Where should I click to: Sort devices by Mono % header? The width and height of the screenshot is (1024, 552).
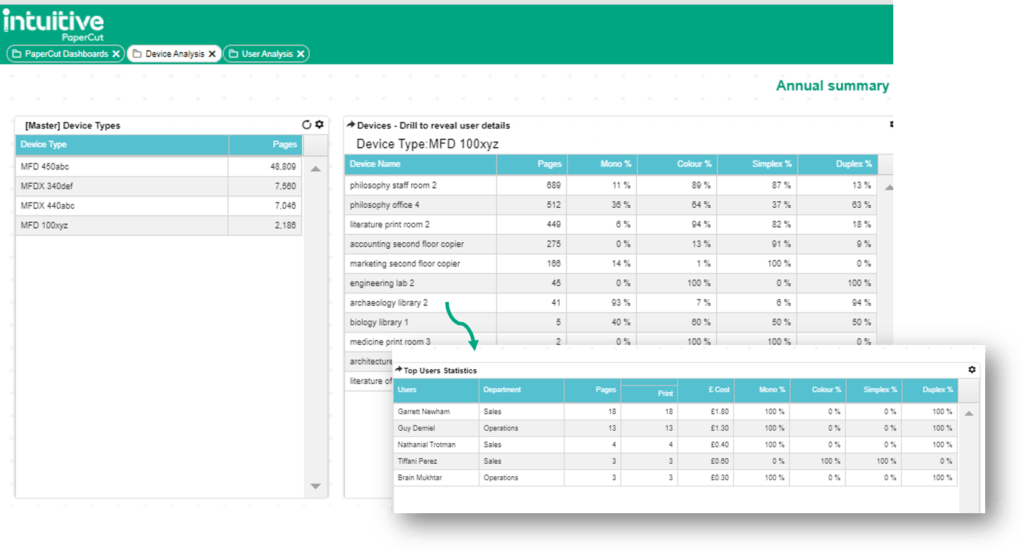(x=602, y=164)
